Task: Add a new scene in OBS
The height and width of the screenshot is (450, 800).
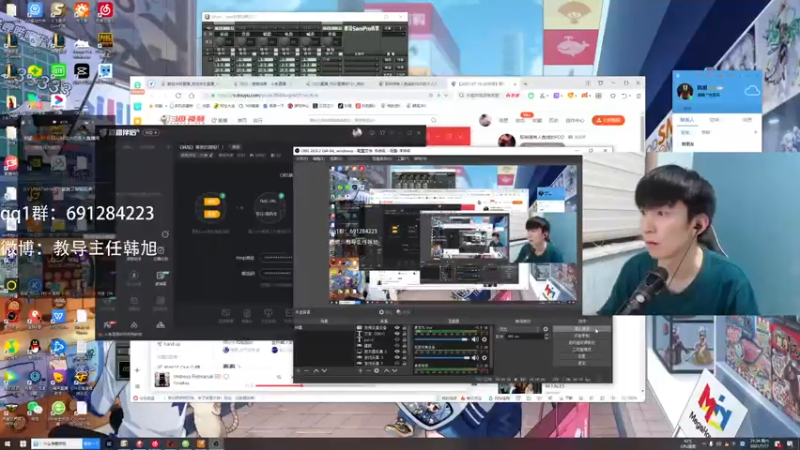Action: (x=298, y=371)
